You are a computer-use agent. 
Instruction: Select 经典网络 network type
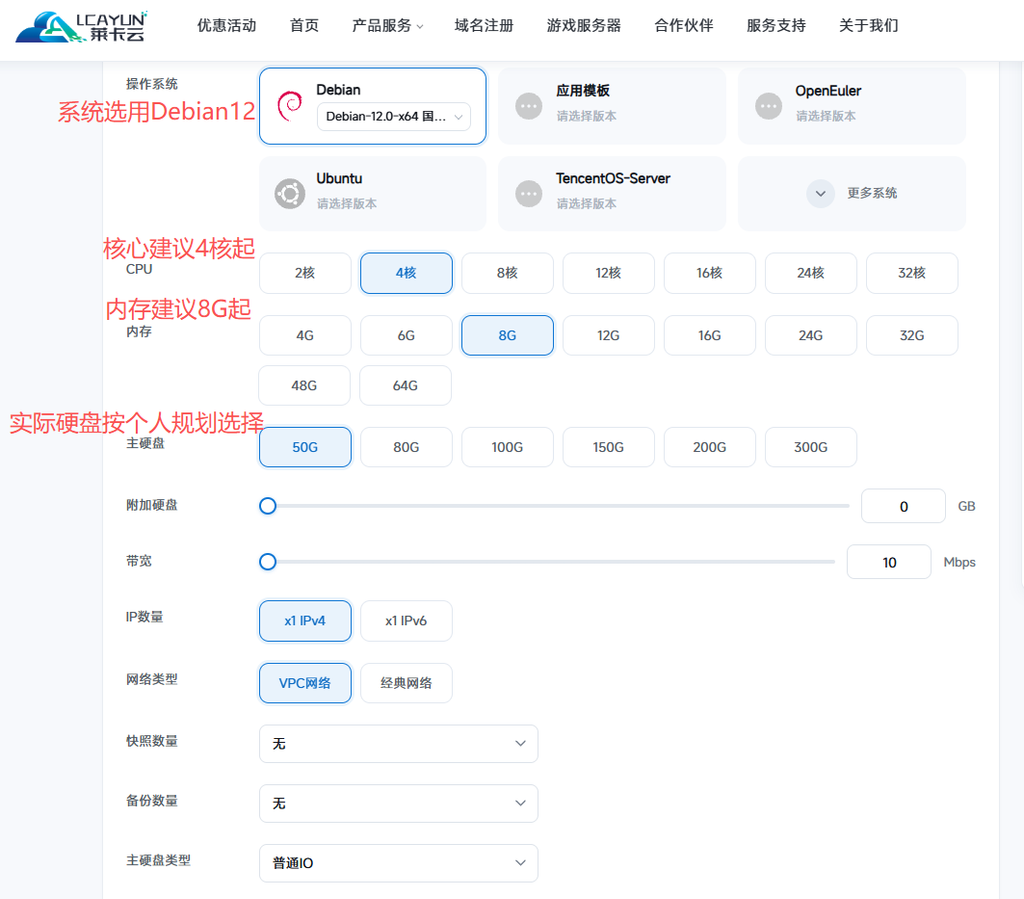tap(406, 684)
